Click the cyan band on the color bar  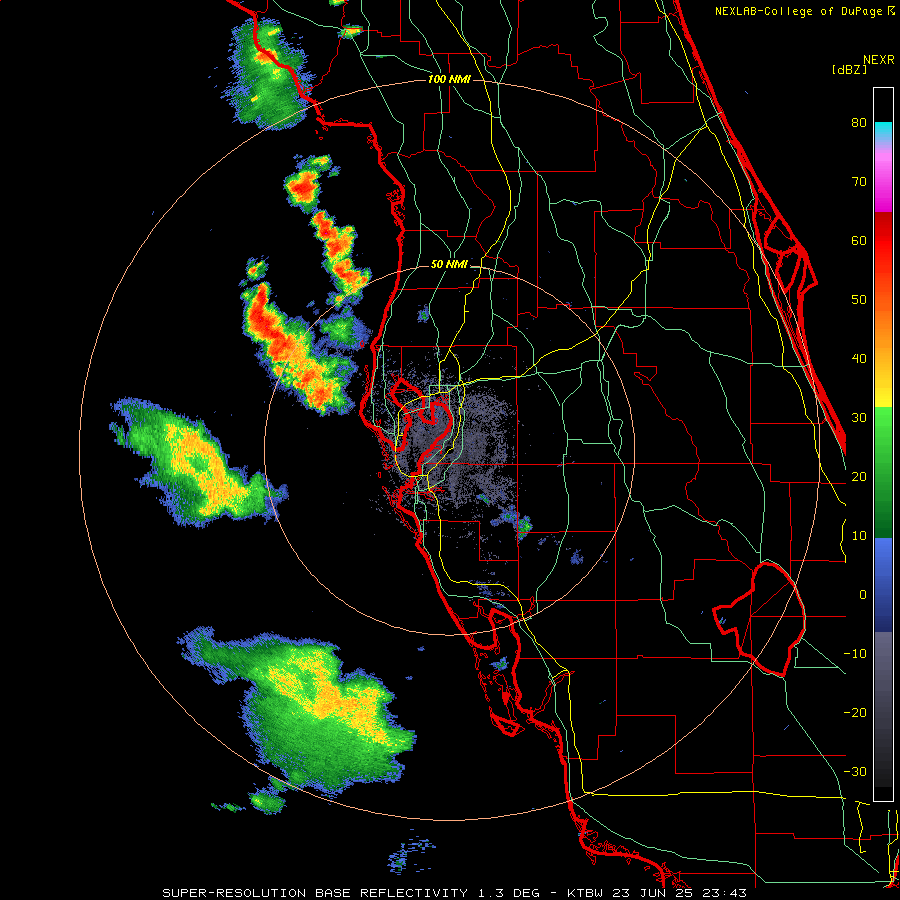click(883, 132)
